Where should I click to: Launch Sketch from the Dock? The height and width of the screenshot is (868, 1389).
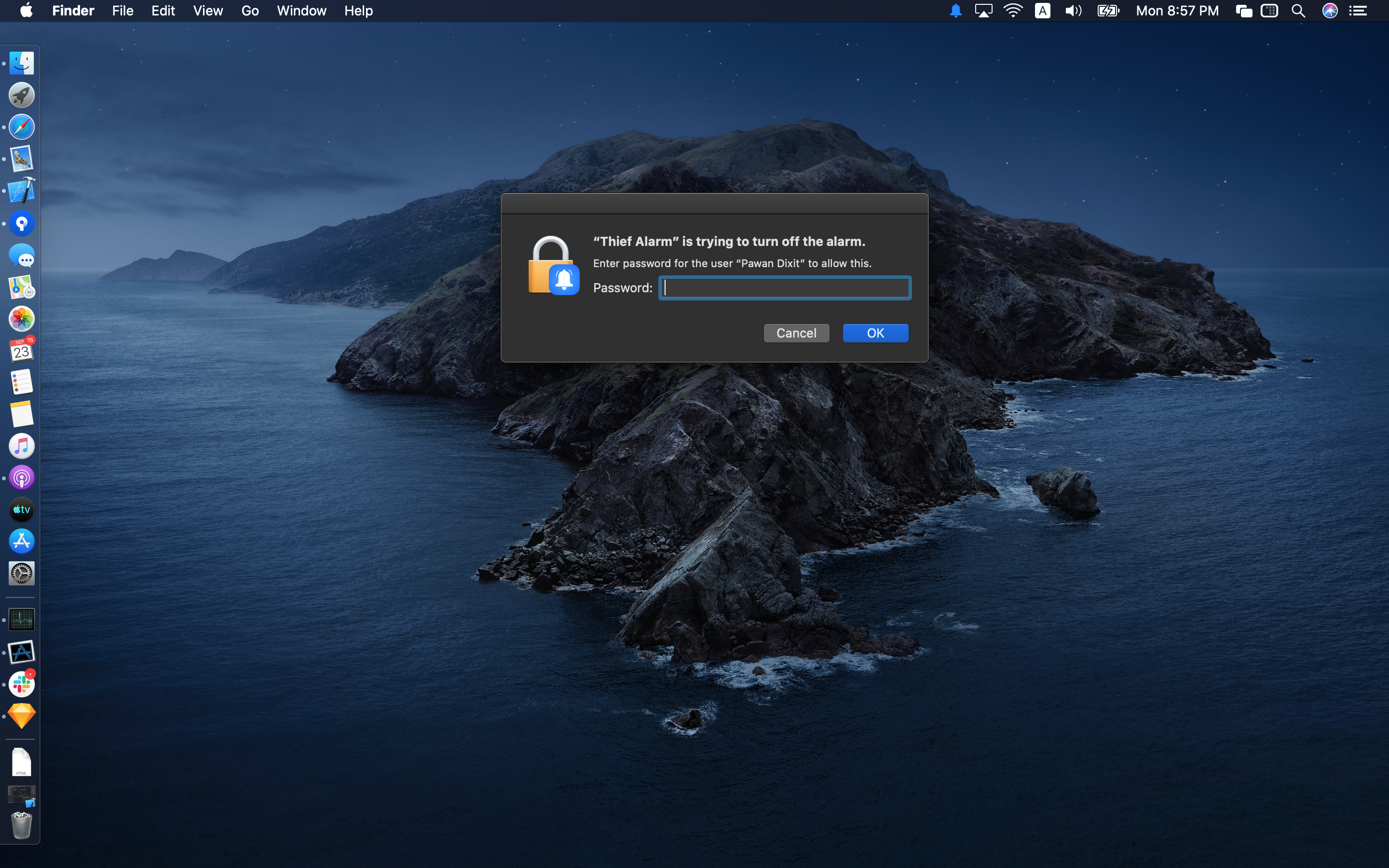(x=21, y=716)
